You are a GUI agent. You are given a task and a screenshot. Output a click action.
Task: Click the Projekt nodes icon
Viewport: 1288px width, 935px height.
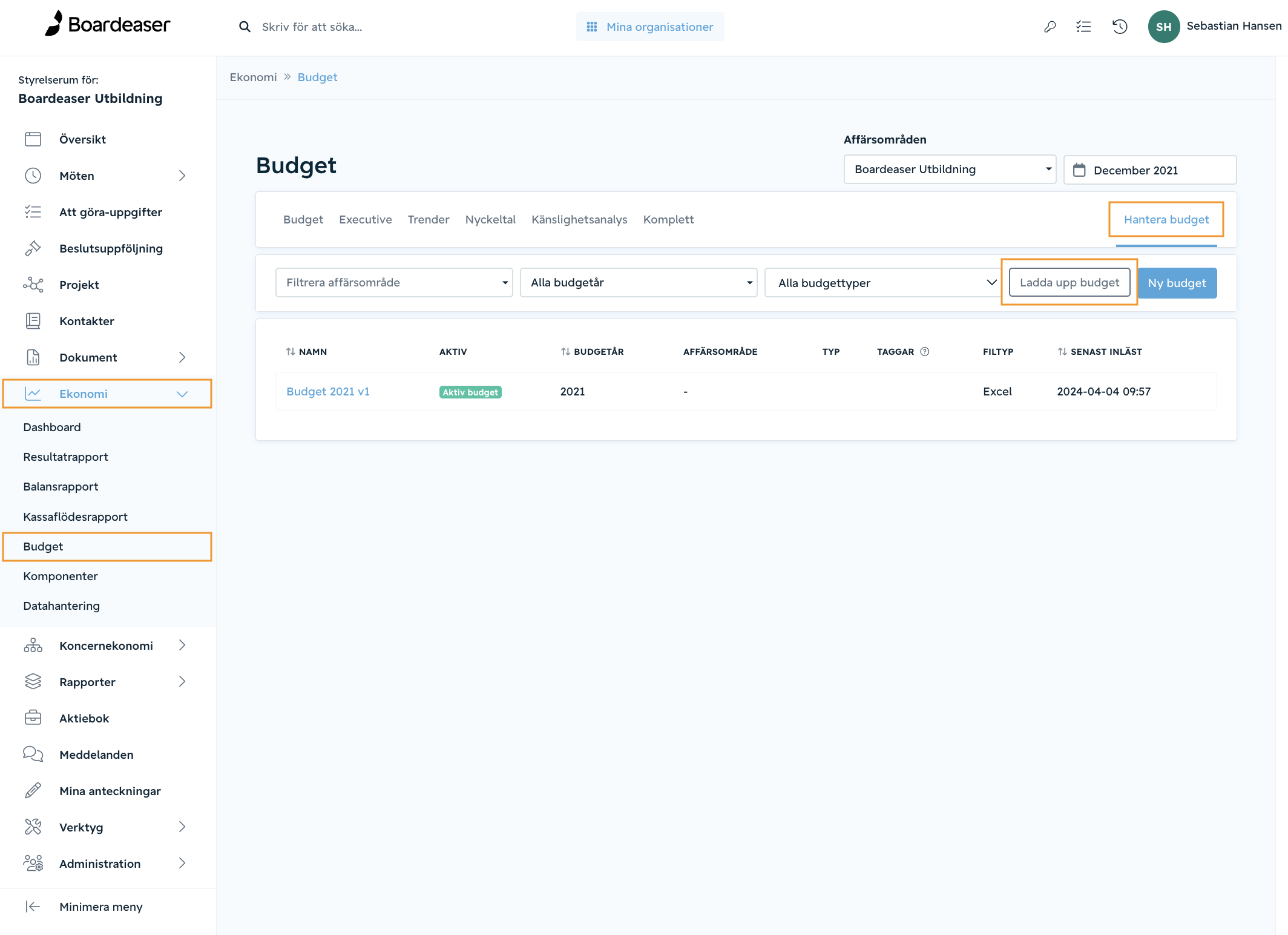coord(33,285)
